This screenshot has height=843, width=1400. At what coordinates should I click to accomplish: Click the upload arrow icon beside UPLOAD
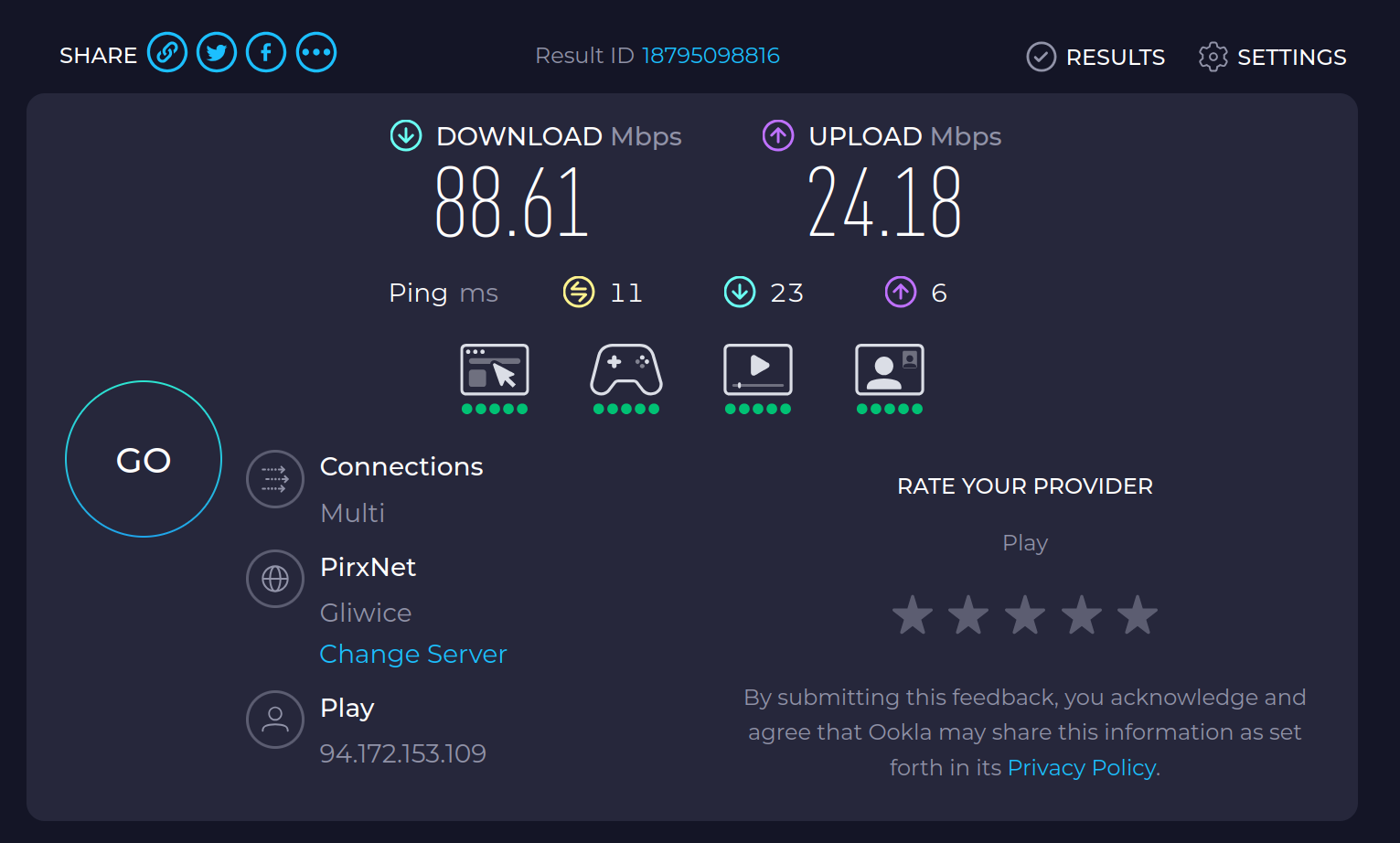tap(778, 135)
